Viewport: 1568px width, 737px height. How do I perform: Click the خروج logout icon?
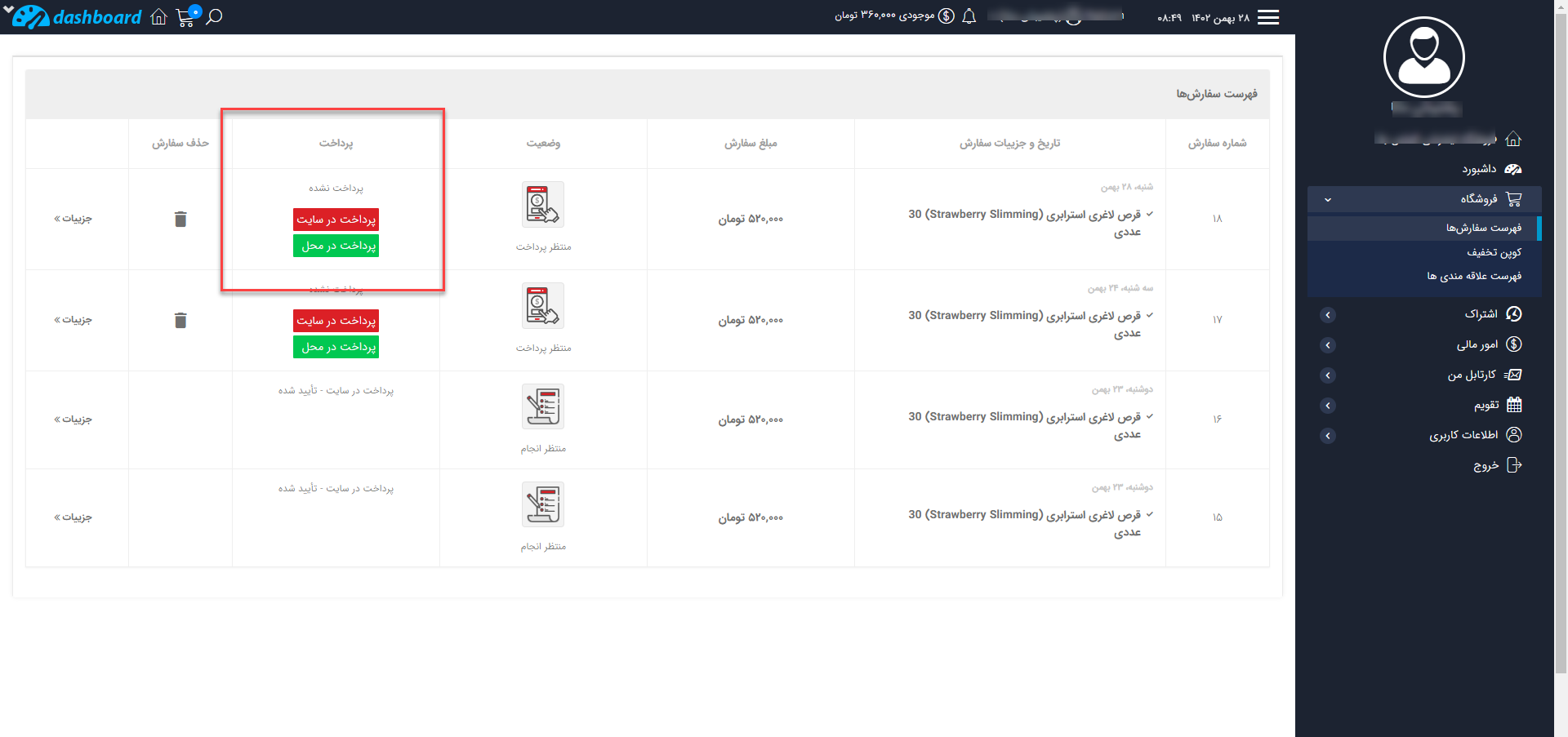point(1515,464)
